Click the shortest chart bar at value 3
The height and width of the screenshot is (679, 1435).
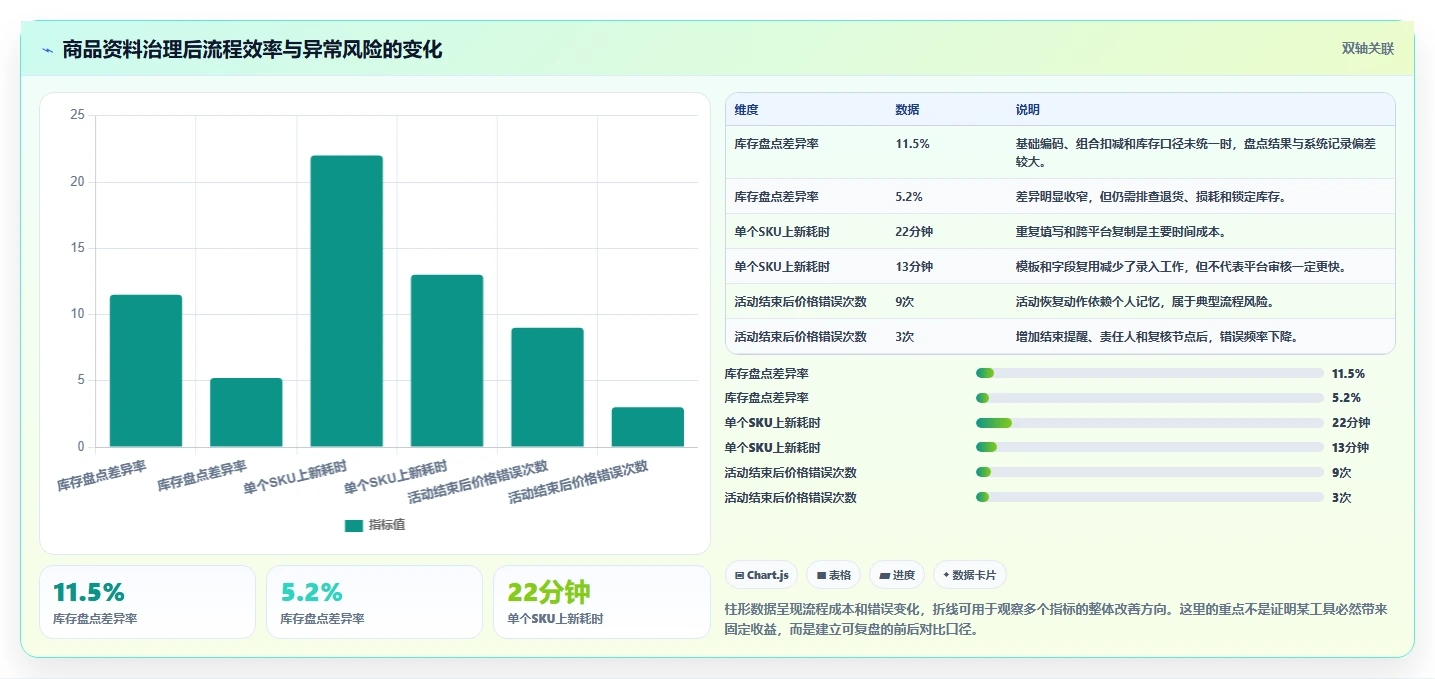(x=648, y=427)
